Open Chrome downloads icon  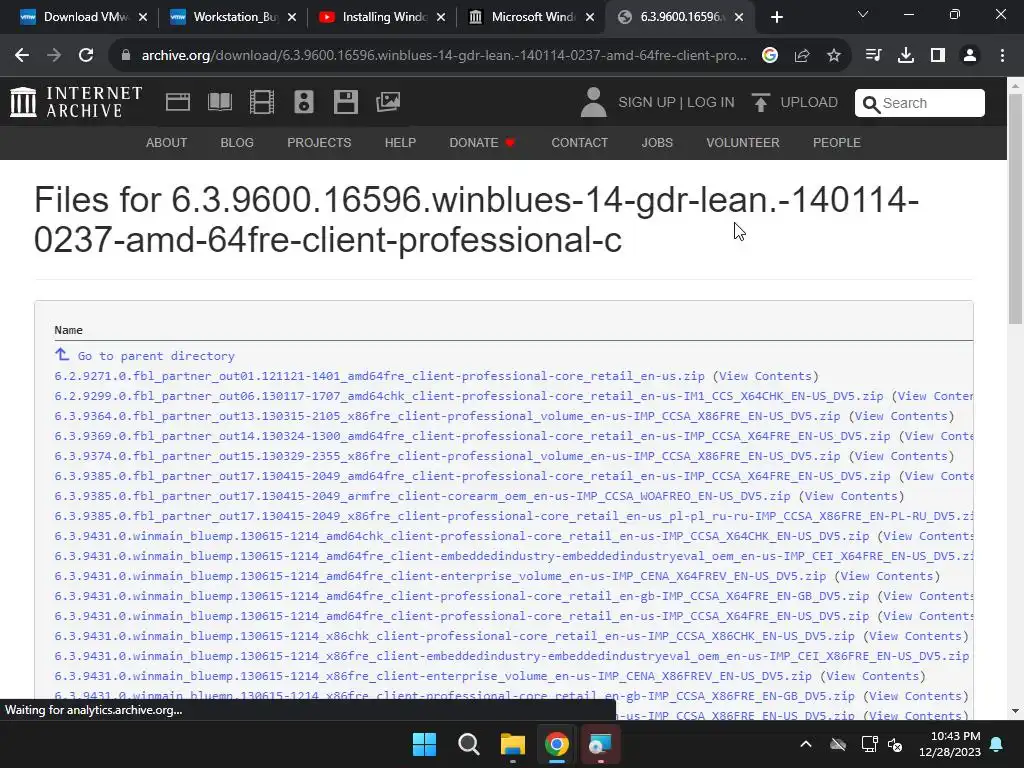point(906,56)
